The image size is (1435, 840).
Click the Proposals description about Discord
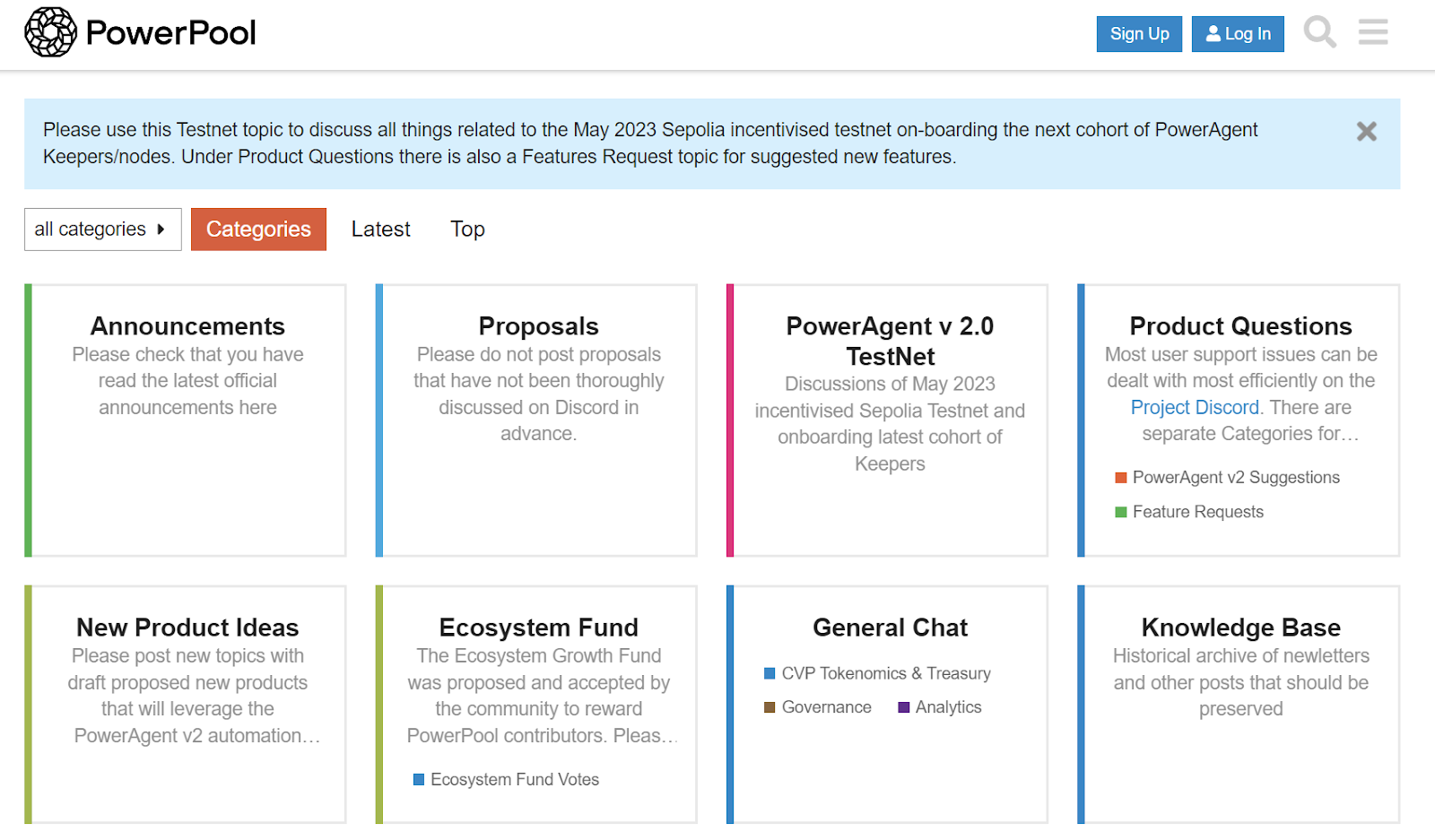pyautogui.click(x=538, y=394)
